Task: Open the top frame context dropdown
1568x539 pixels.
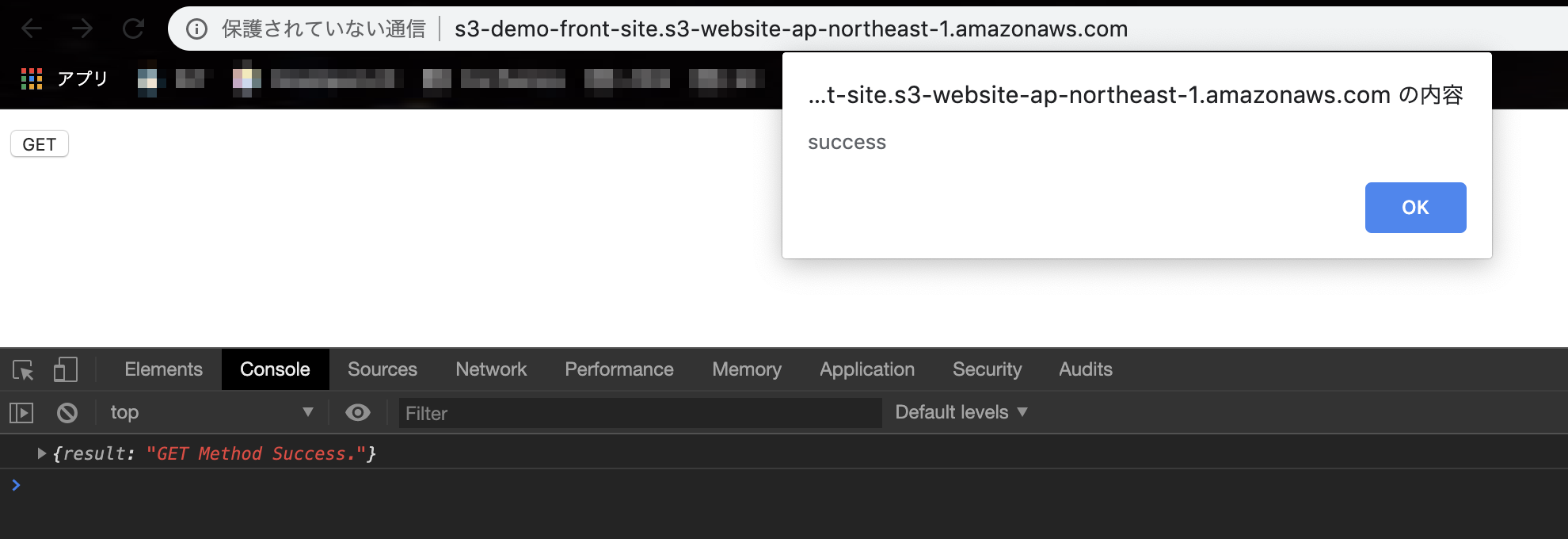Action: 210,412
